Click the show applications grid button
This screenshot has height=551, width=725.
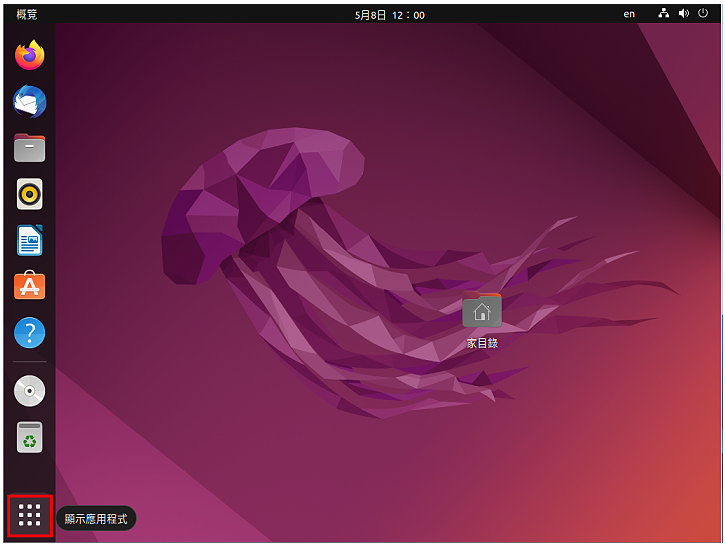click(x=30, y=515)
